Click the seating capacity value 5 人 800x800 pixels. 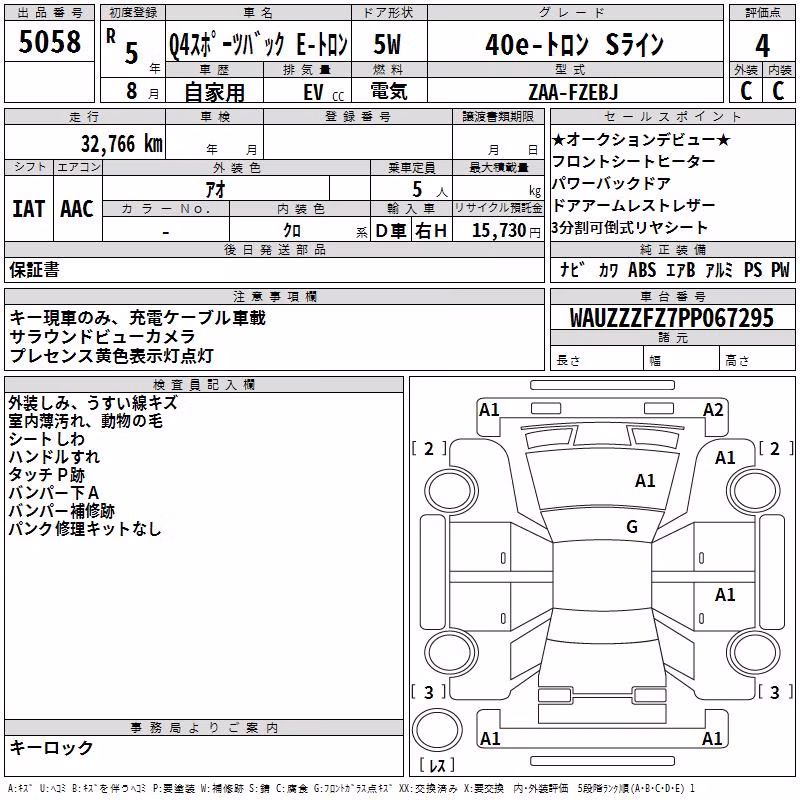429,190
